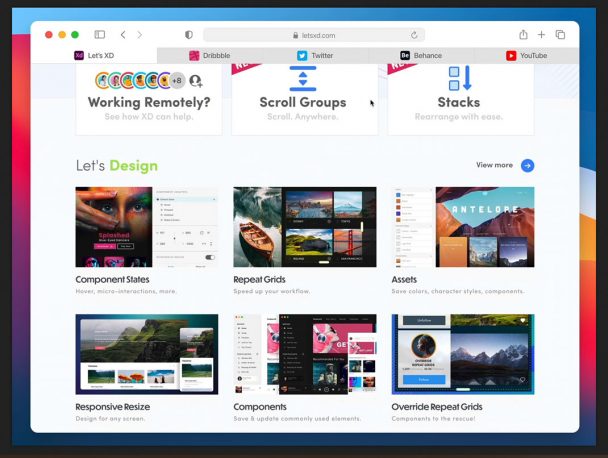Click the privacy report shield icon
The width and height of the screenshot is (608, 458).
(x=189, y=35)
